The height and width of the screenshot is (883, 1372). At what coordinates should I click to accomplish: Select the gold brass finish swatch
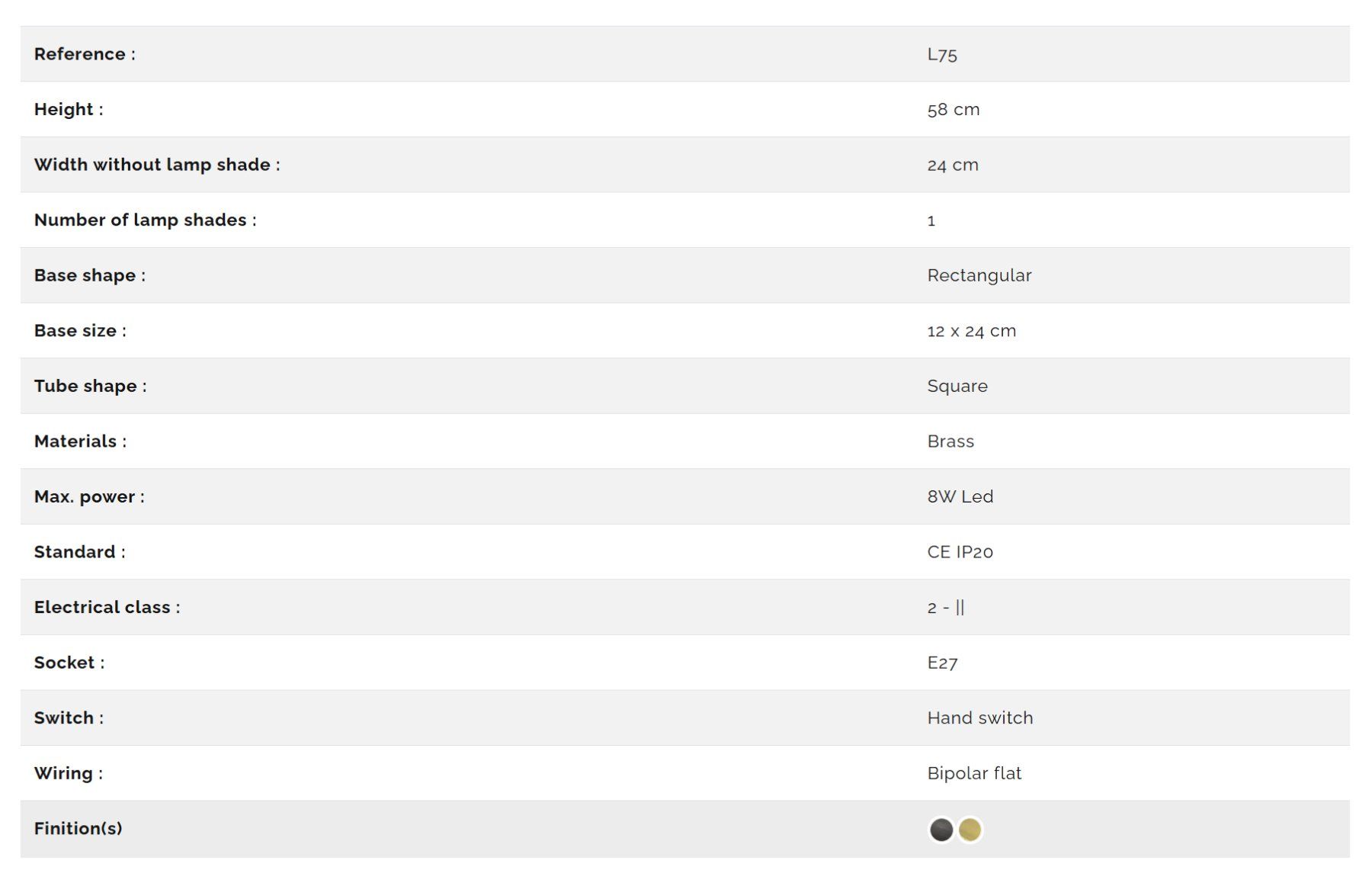point(970,830)
